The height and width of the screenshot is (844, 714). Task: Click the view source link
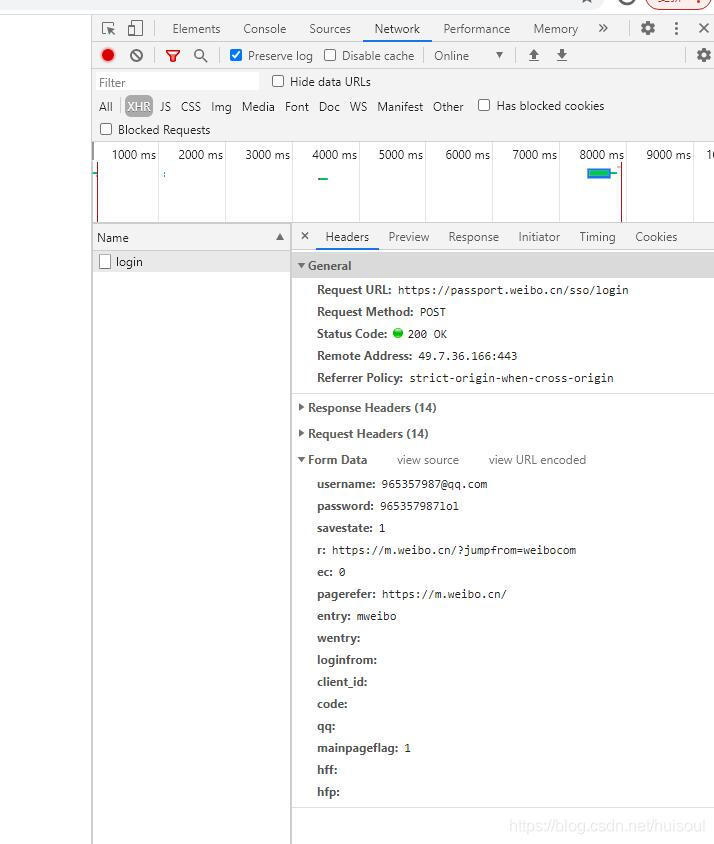coord(427,460)
